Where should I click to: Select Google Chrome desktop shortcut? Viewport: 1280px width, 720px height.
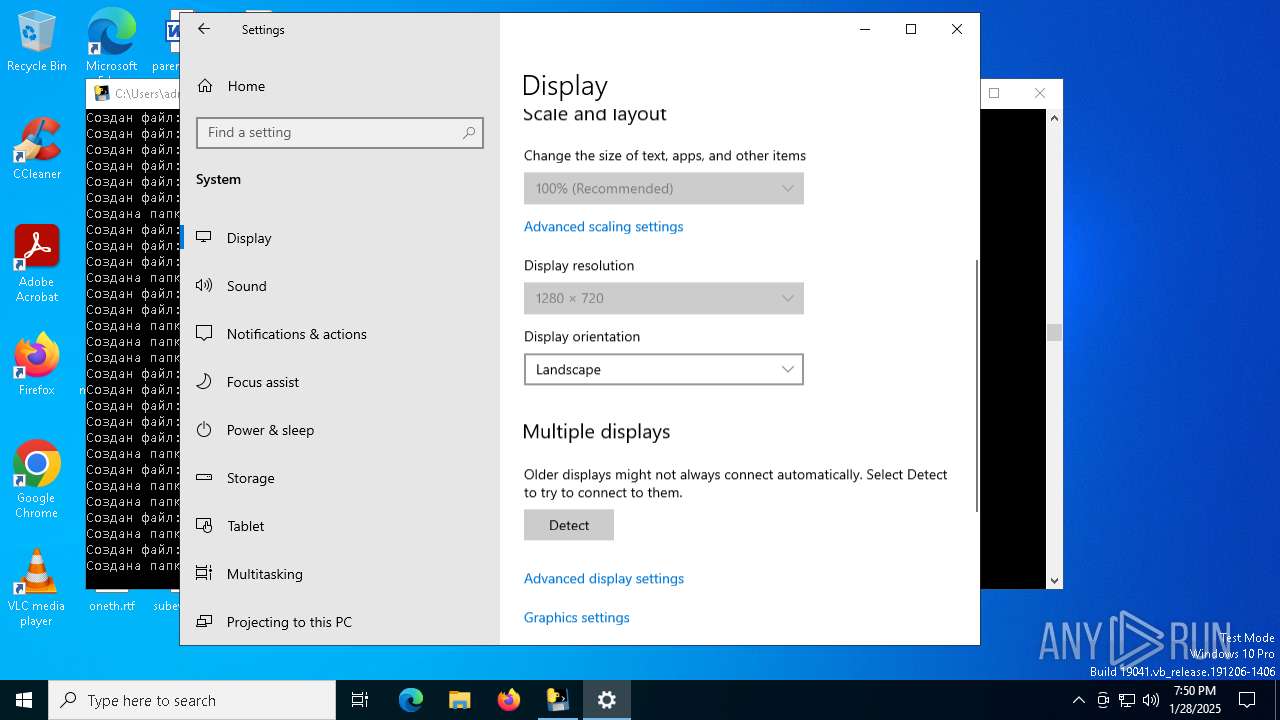(37, 480)
